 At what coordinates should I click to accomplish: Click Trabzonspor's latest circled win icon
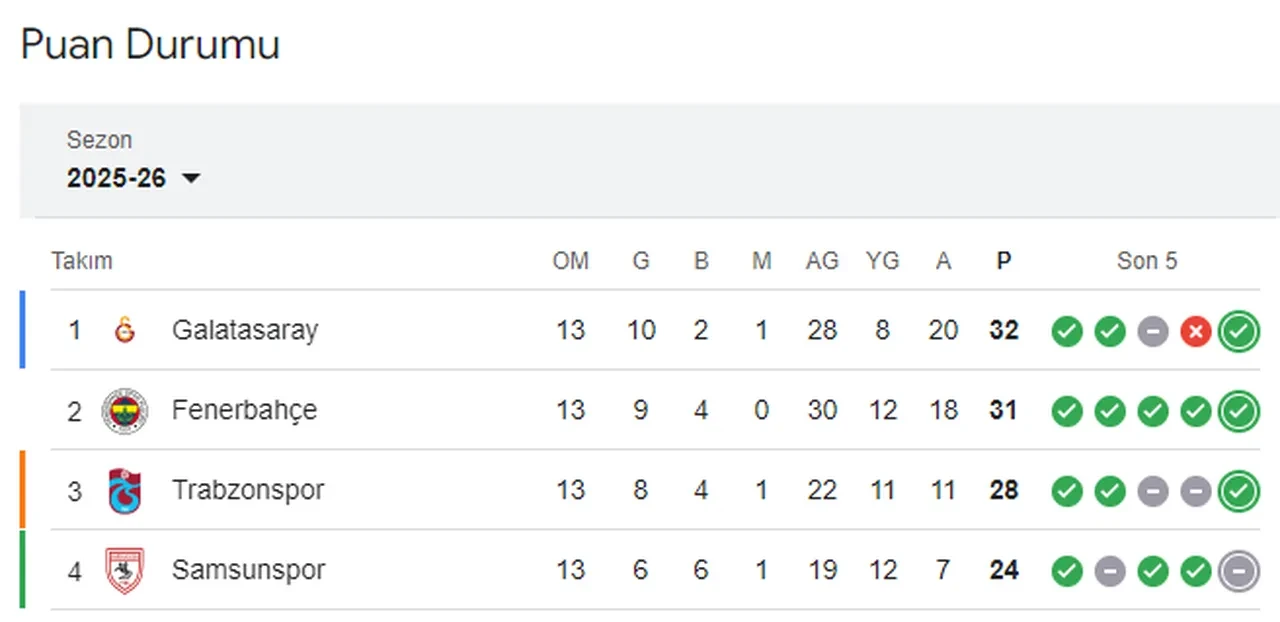pos(1239,491)
